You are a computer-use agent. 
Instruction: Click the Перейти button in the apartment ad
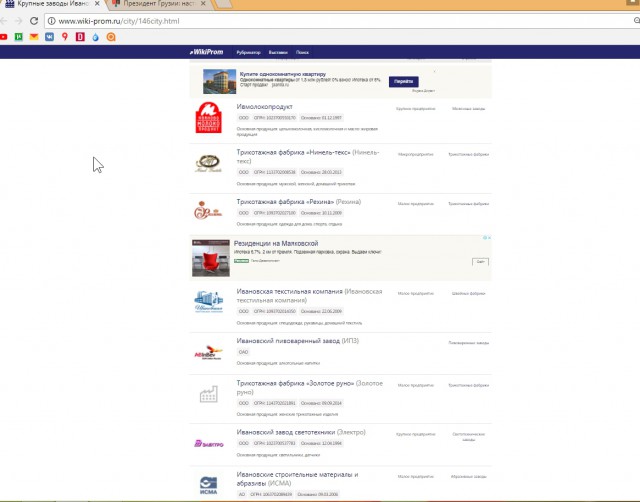tap(403, 82)
